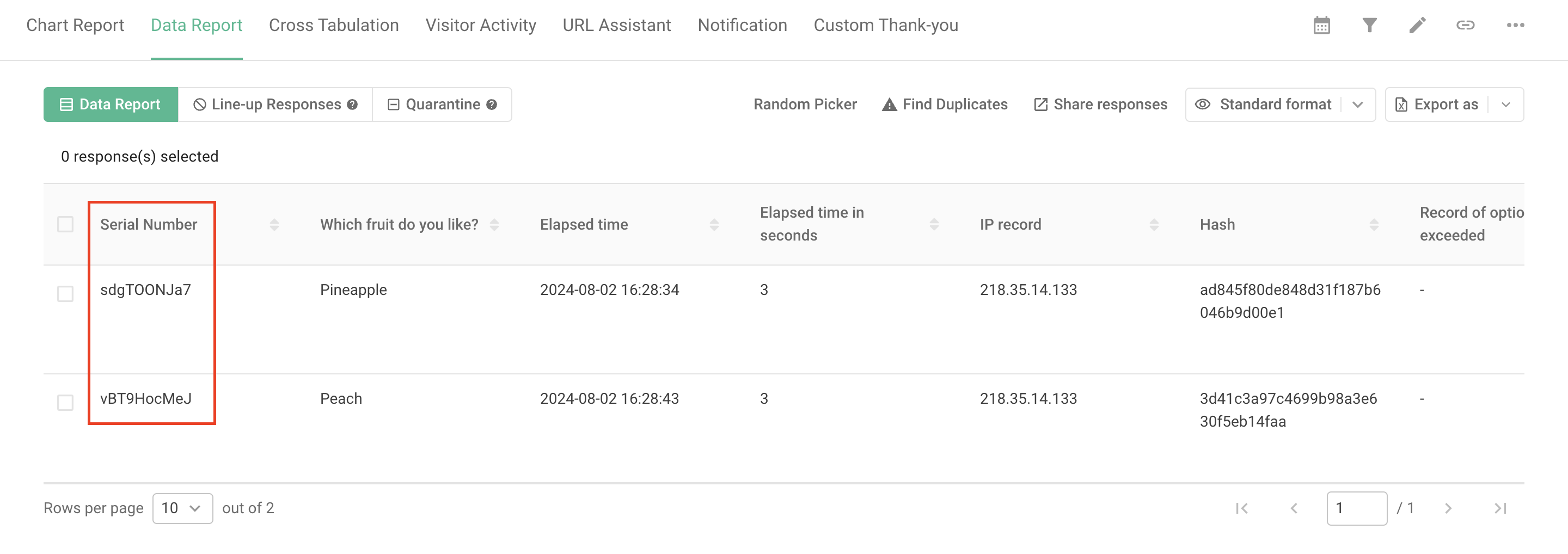
Task: Expand the Export as dropdown arrow
Action: tap(1506, 104)
